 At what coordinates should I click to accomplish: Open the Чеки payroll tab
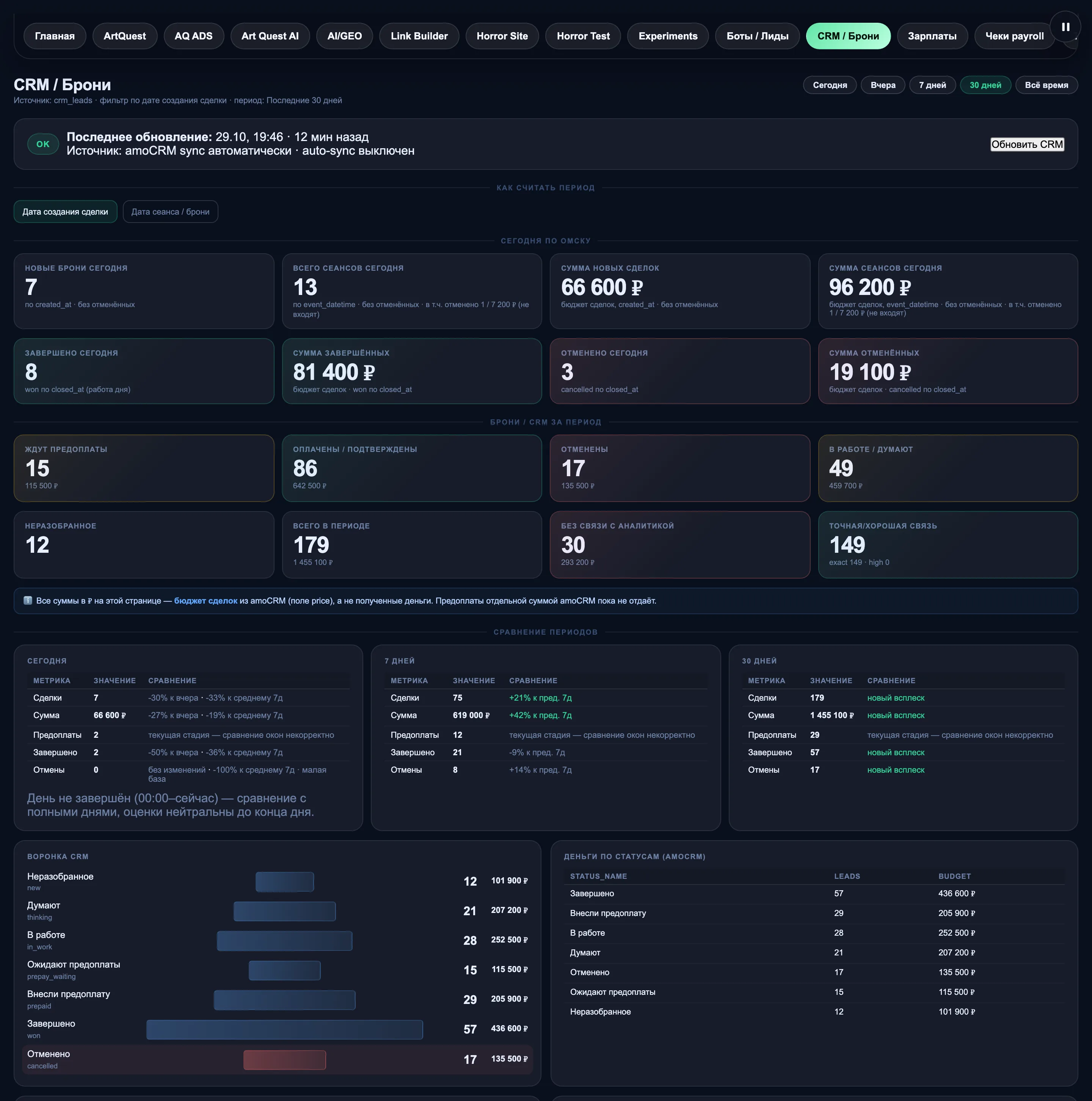coord(1015,36)
